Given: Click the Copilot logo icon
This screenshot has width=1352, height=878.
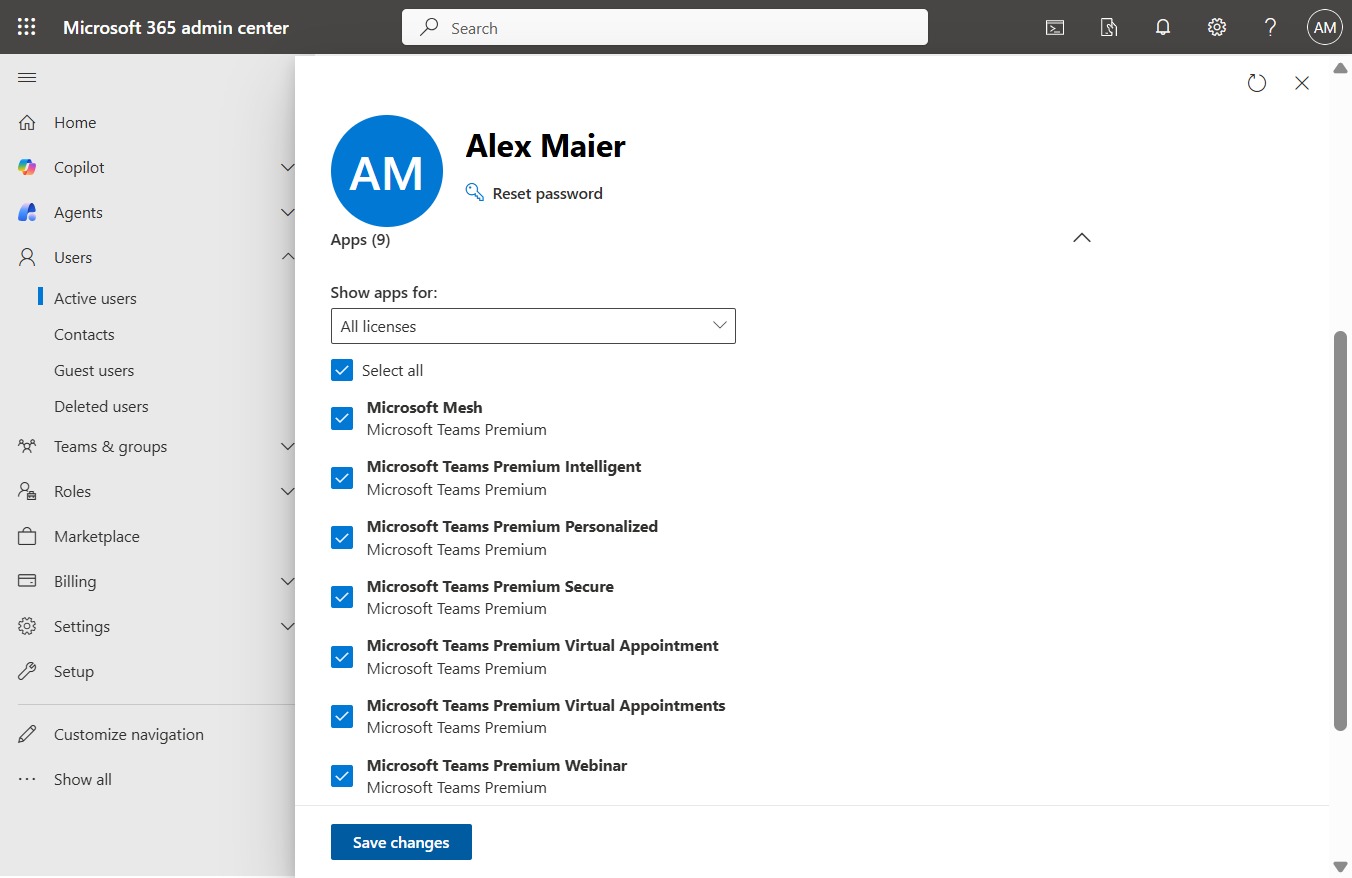Looking at the screenshot, I should click(x=27, y=167).
